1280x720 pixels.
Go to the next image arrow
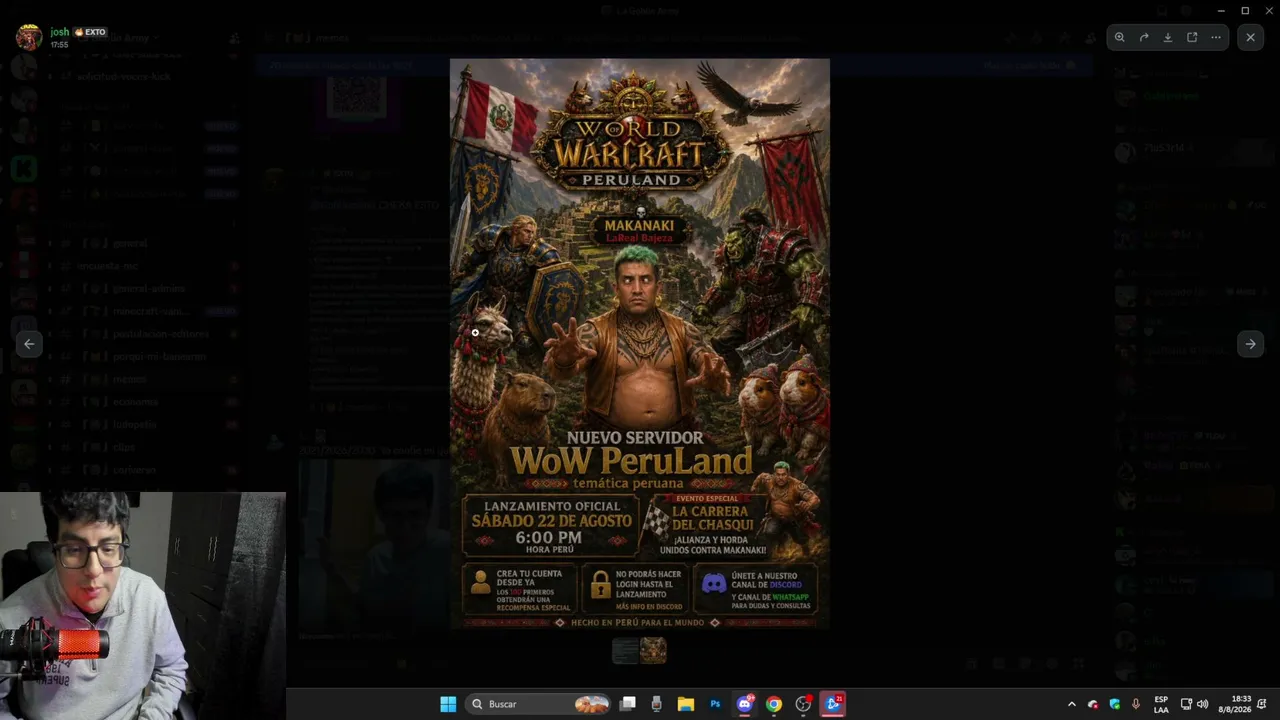pos(1250,344)
